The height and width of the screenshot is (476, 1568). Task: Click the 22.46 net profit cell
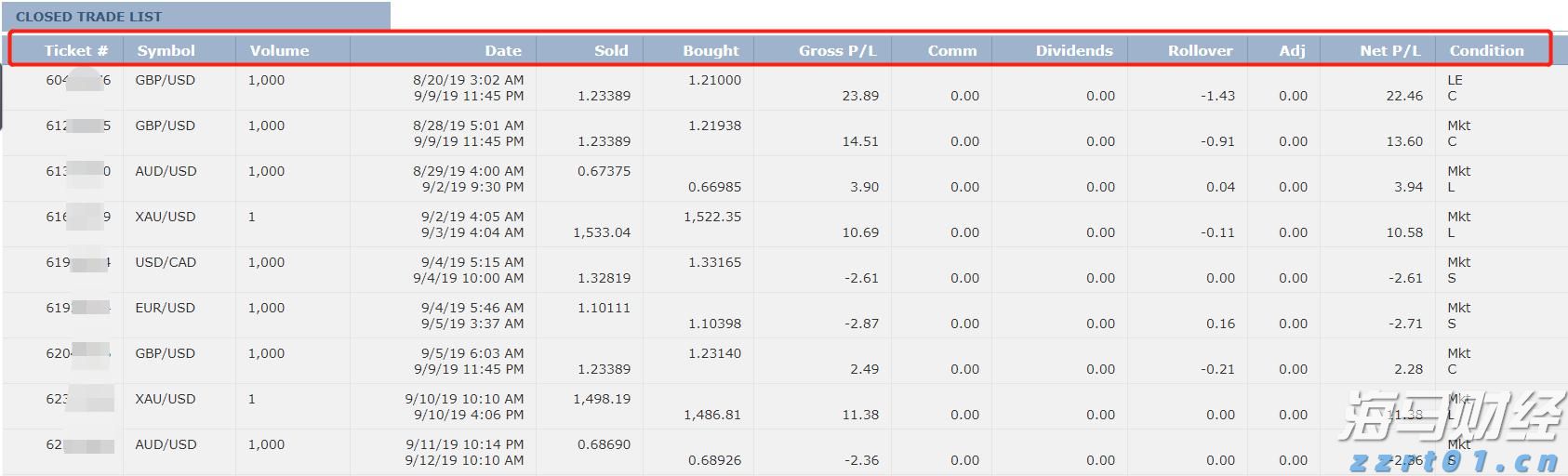coord(1404,96)
